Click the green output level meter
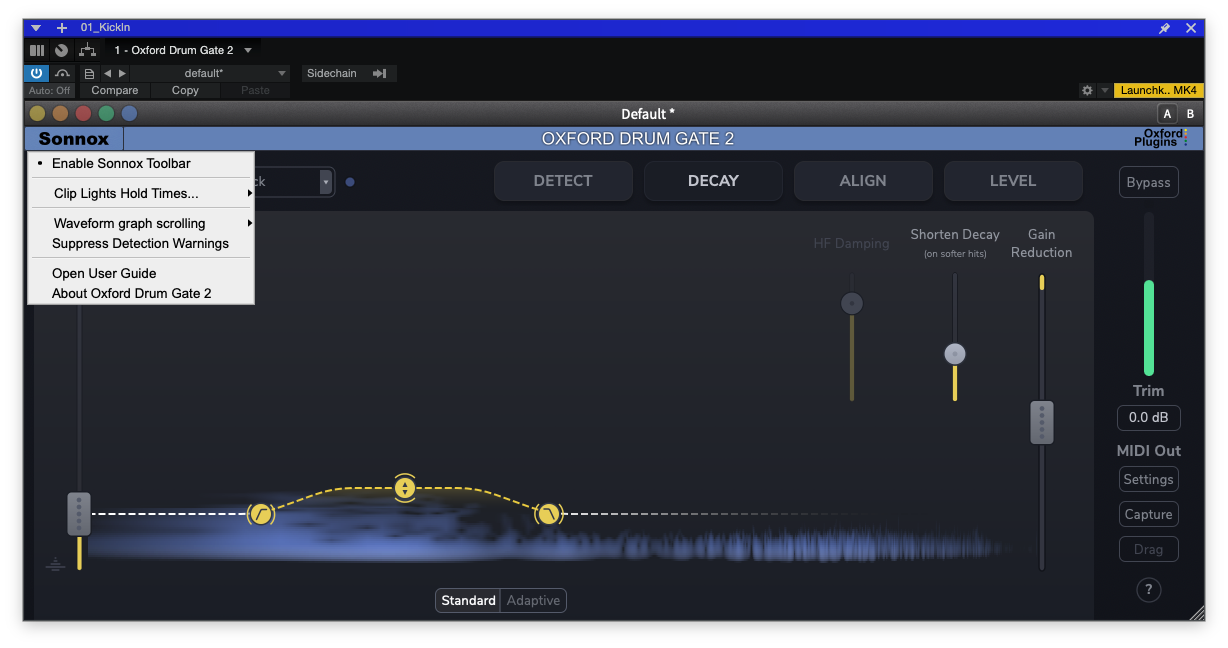 coord(1149,328)
